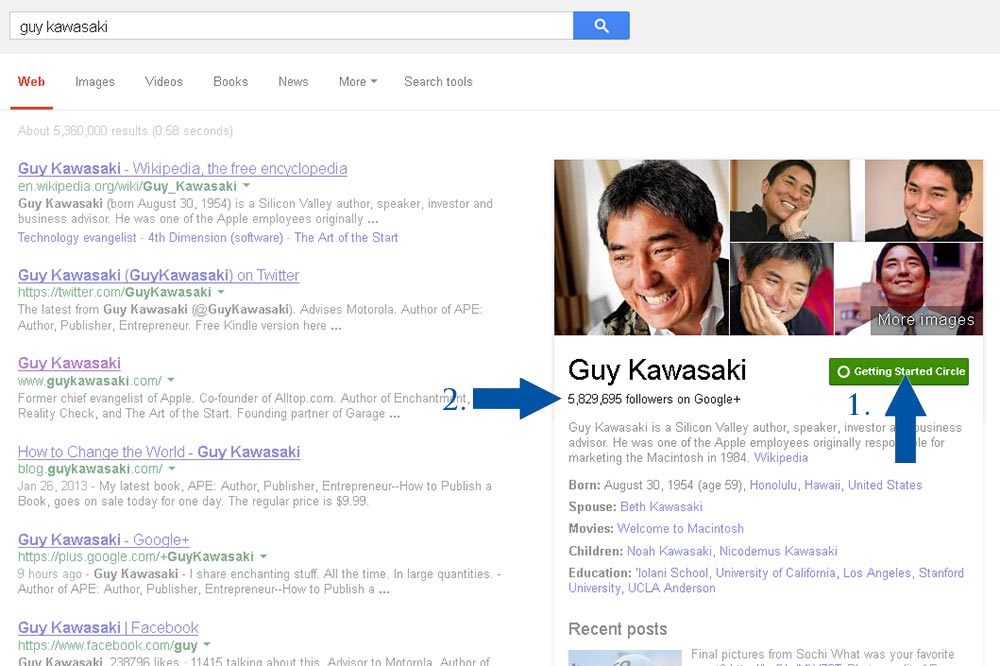
Task: Click the Beth Kawasaki spouse link
Action: 660,507
